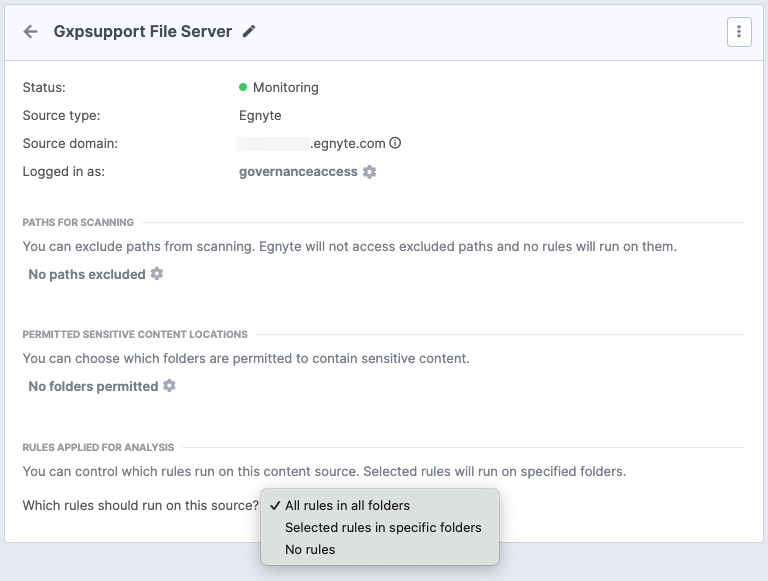Go back using the left arrow icon
Screen dimensions: 768x581
[30, 32]
